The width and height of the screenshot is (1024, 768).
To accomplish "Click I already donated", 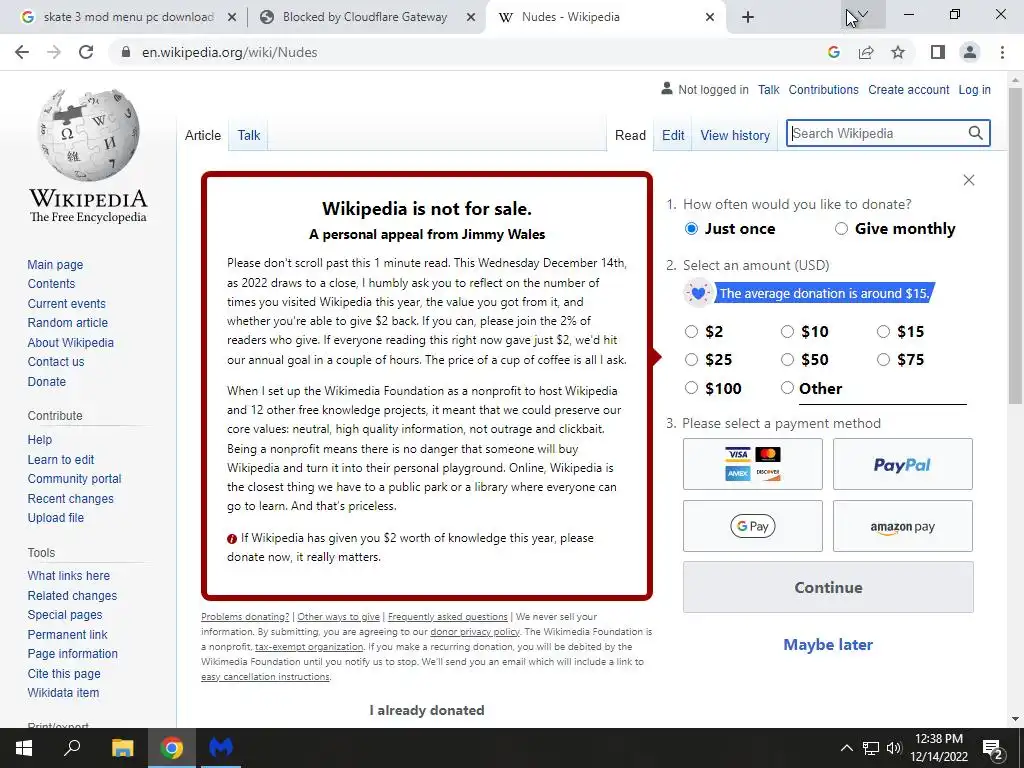I will pos(427,711).
